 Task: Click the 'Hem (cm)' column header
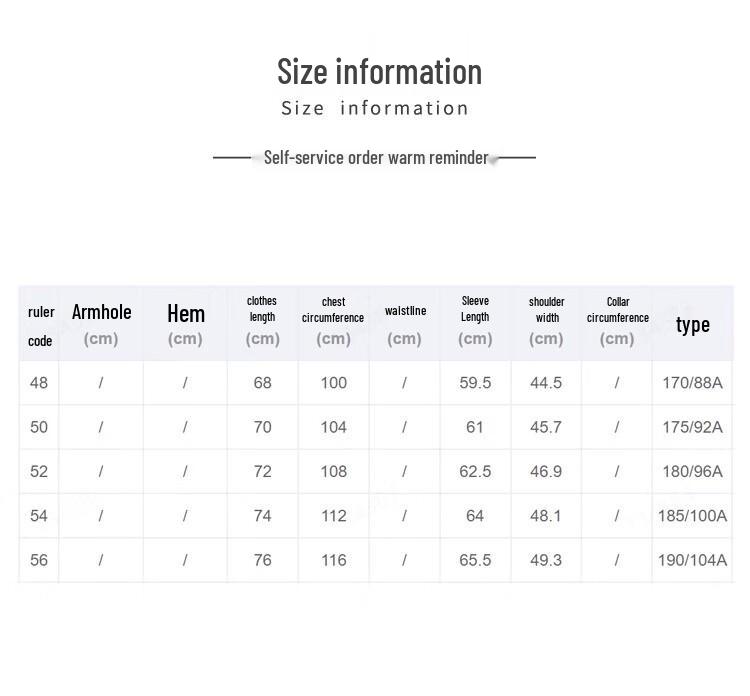pyautogui.click(x=186, y=325)
